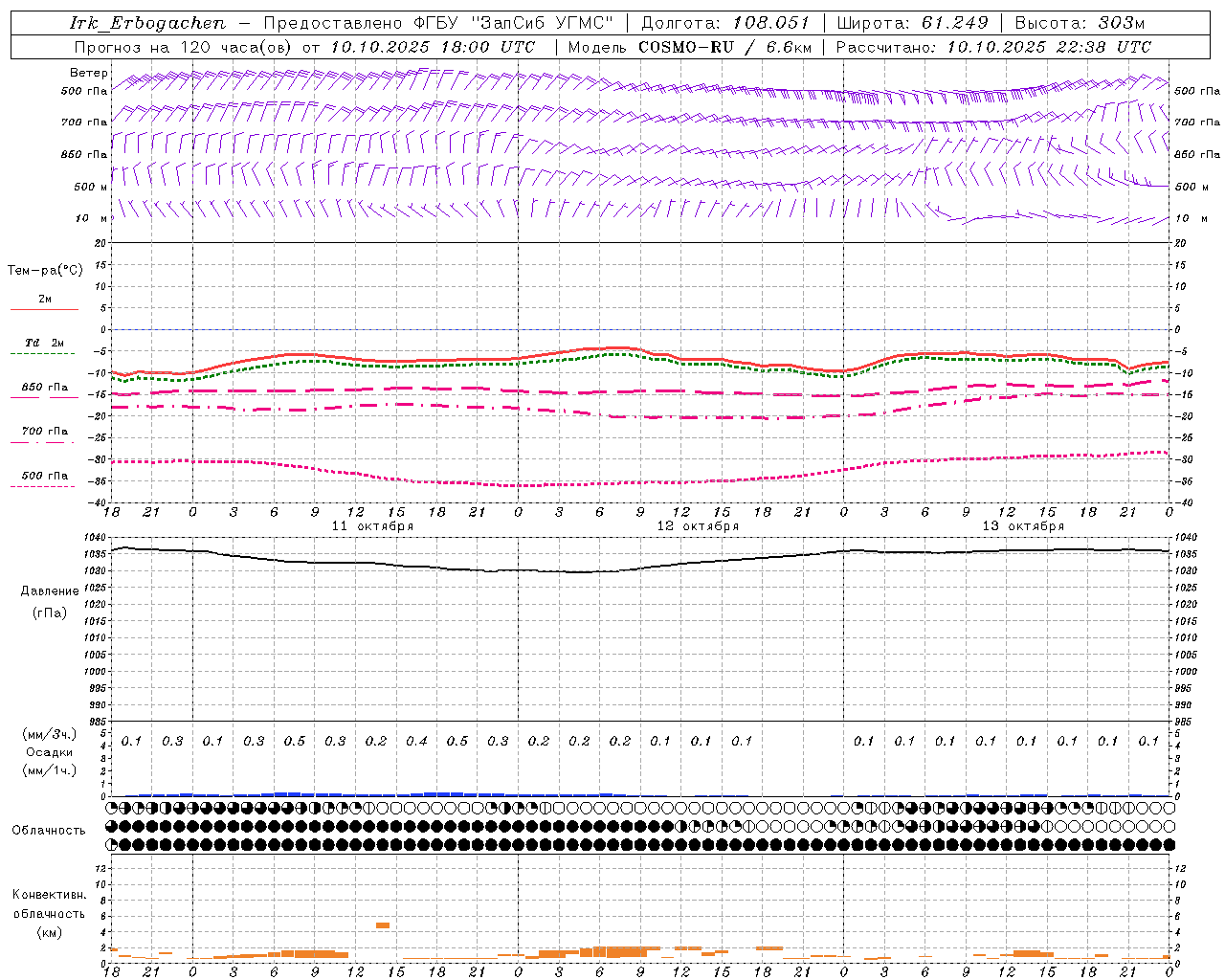
Task: Click the 0.4 precipitation value
Action: (x=416, y=741)
